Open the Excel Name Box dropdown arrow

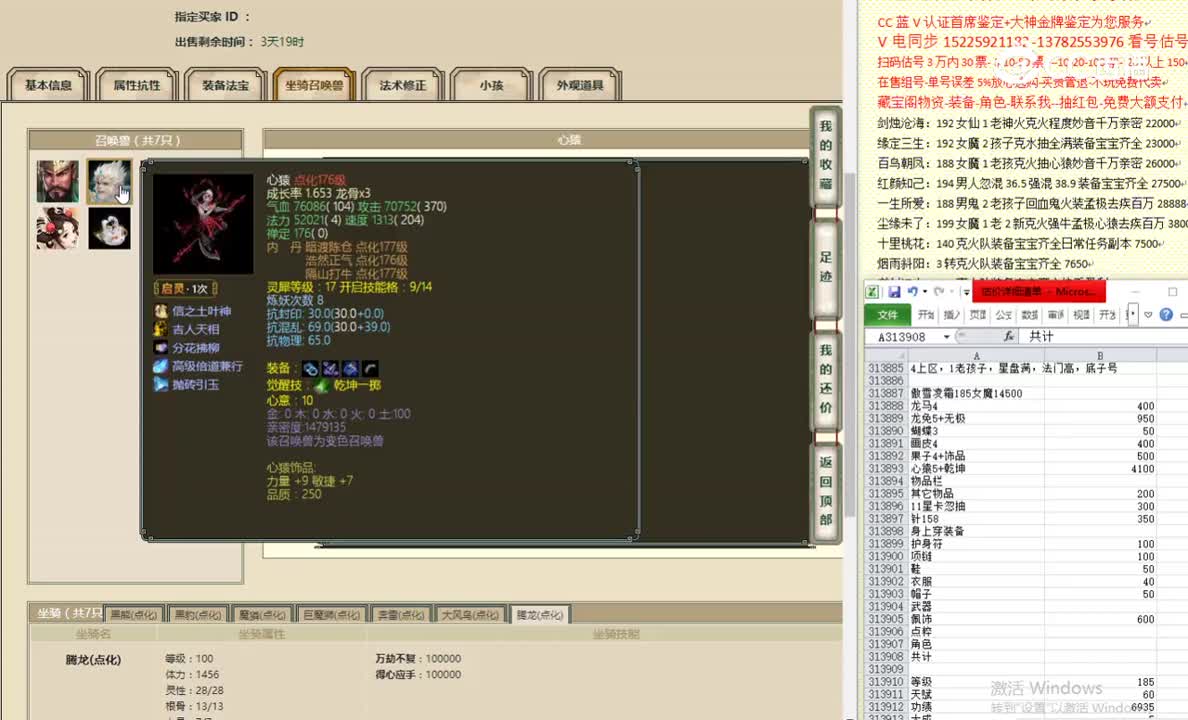[x=946, y=337]
